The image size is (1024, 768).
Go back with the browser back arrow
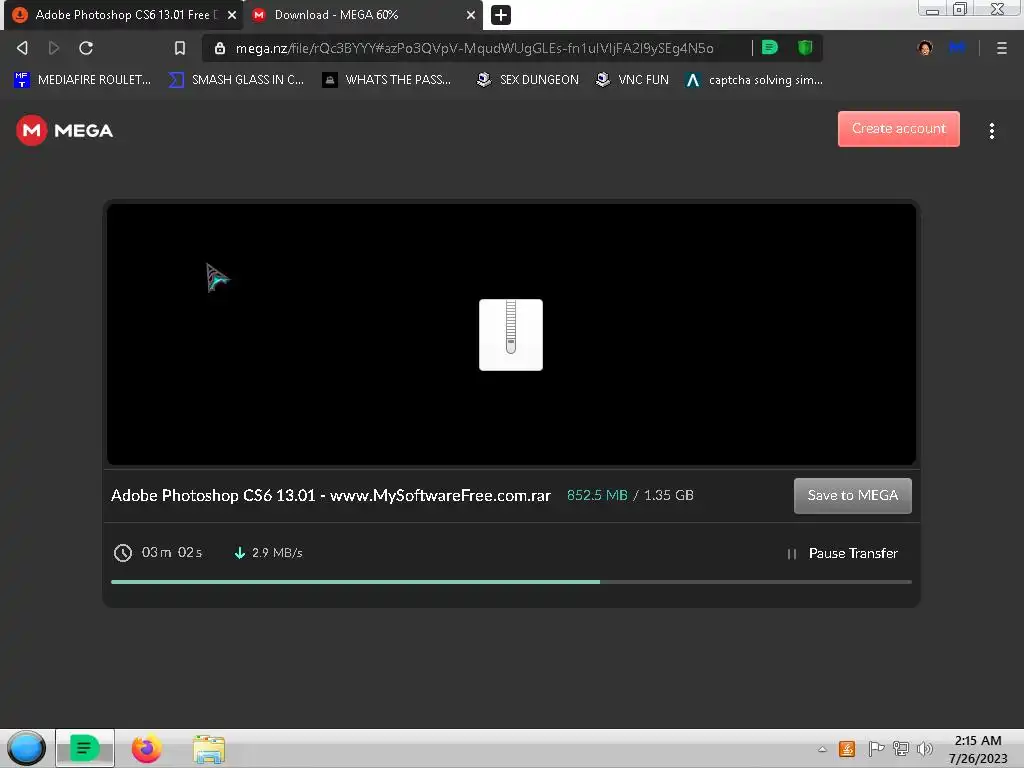click(22, 48)
